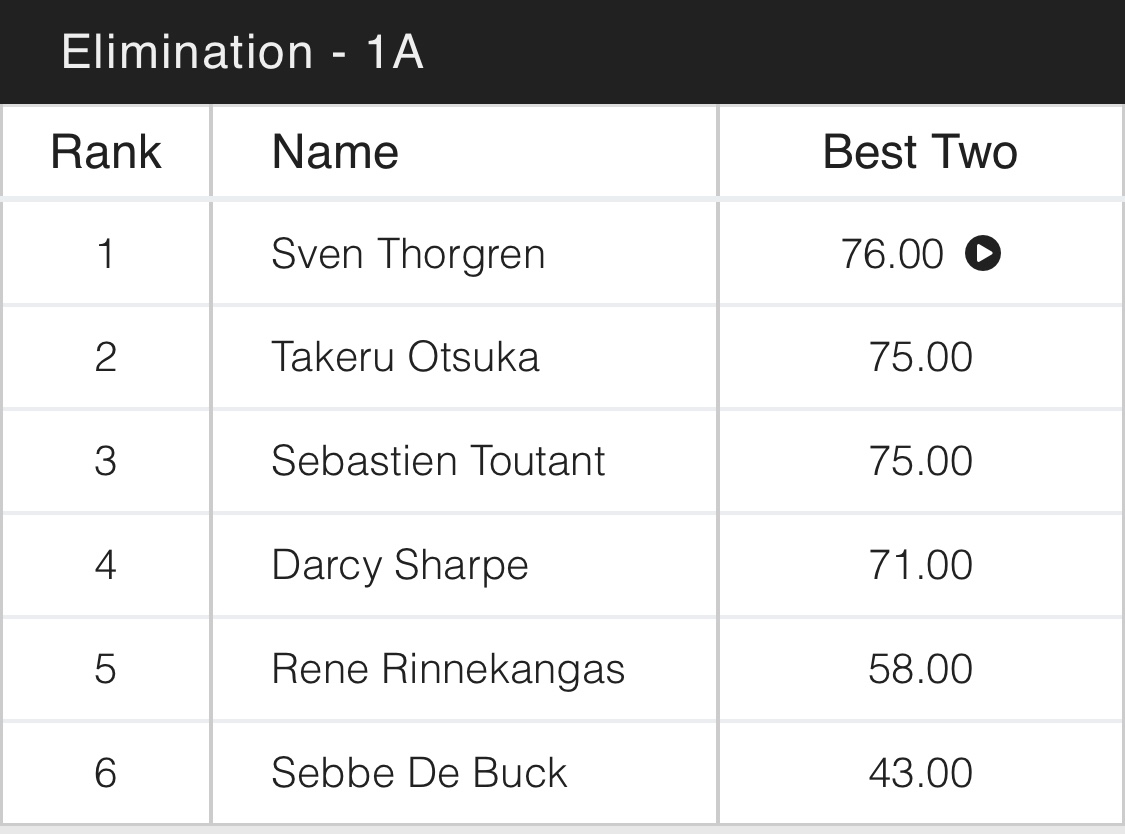The height and width of the screenshot is (834, 1125).
Task: Play Sven Thorgren's run video icon
Action: click(x=983, y=254)
